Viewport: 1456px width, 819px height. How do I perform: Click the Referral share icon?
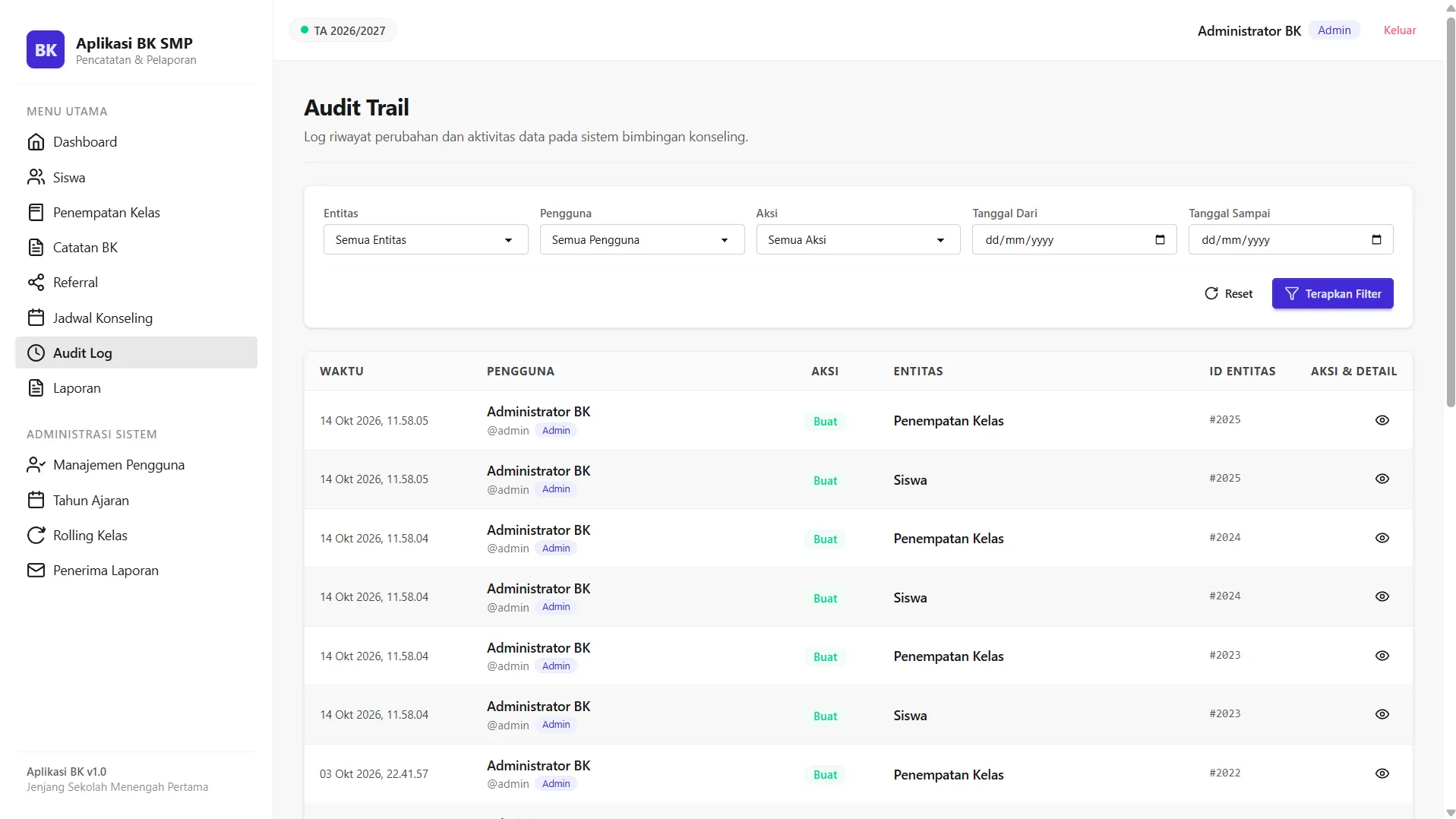tap(36, 283)
